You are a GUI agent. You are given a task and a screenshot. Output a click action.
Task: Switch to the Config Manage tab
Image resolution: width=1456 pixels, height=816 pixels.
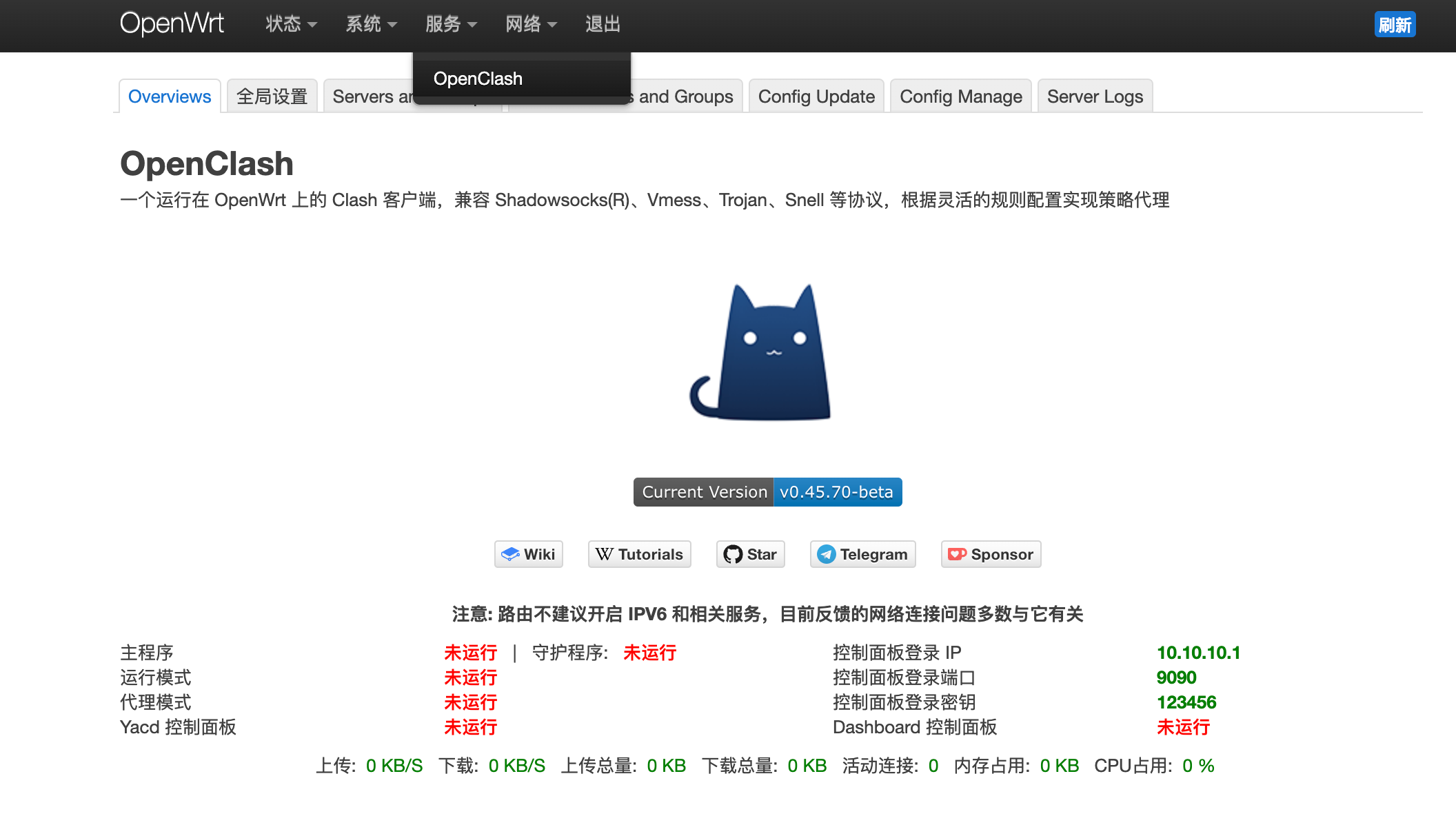(960, 96)
